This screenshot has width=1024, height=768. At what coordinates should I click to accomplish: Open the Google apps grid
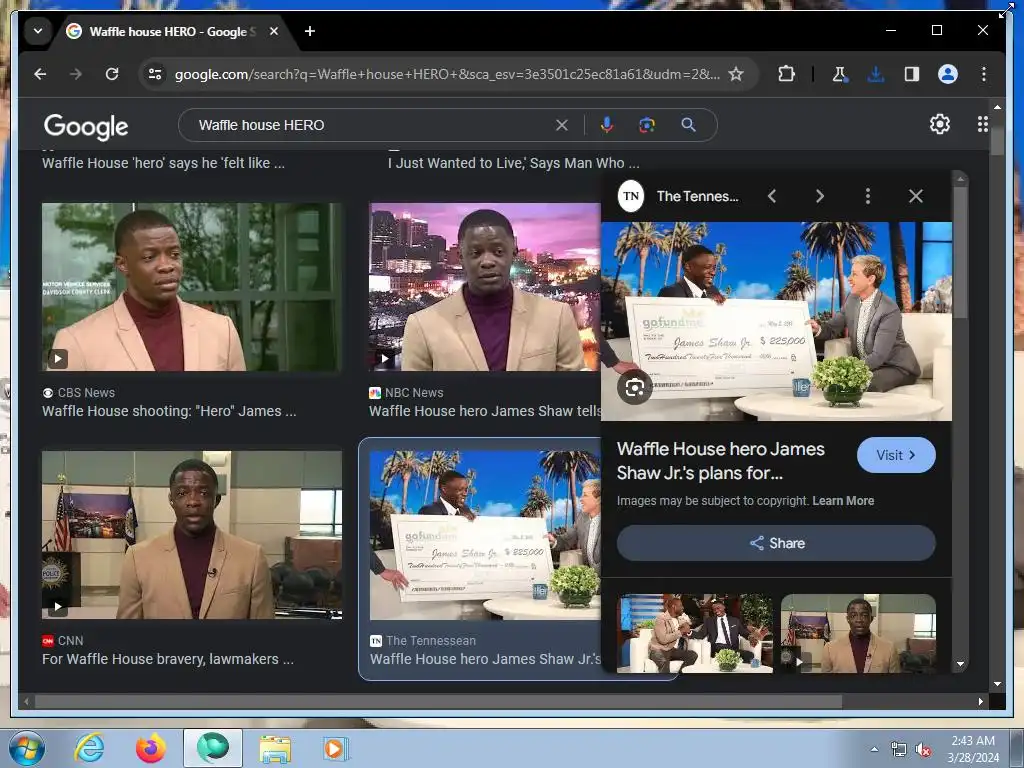(982, 124)
